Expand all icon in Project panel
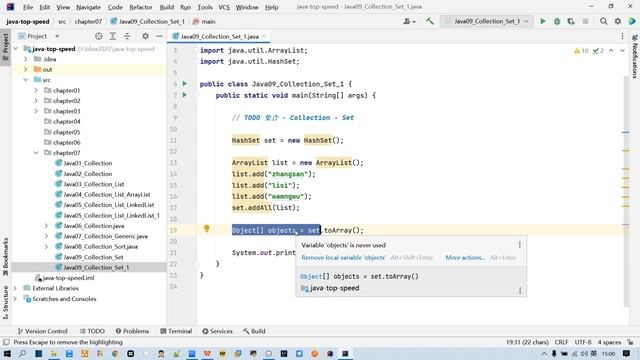The height and width of the screenshot is (360, 640). tap(113, 36)
